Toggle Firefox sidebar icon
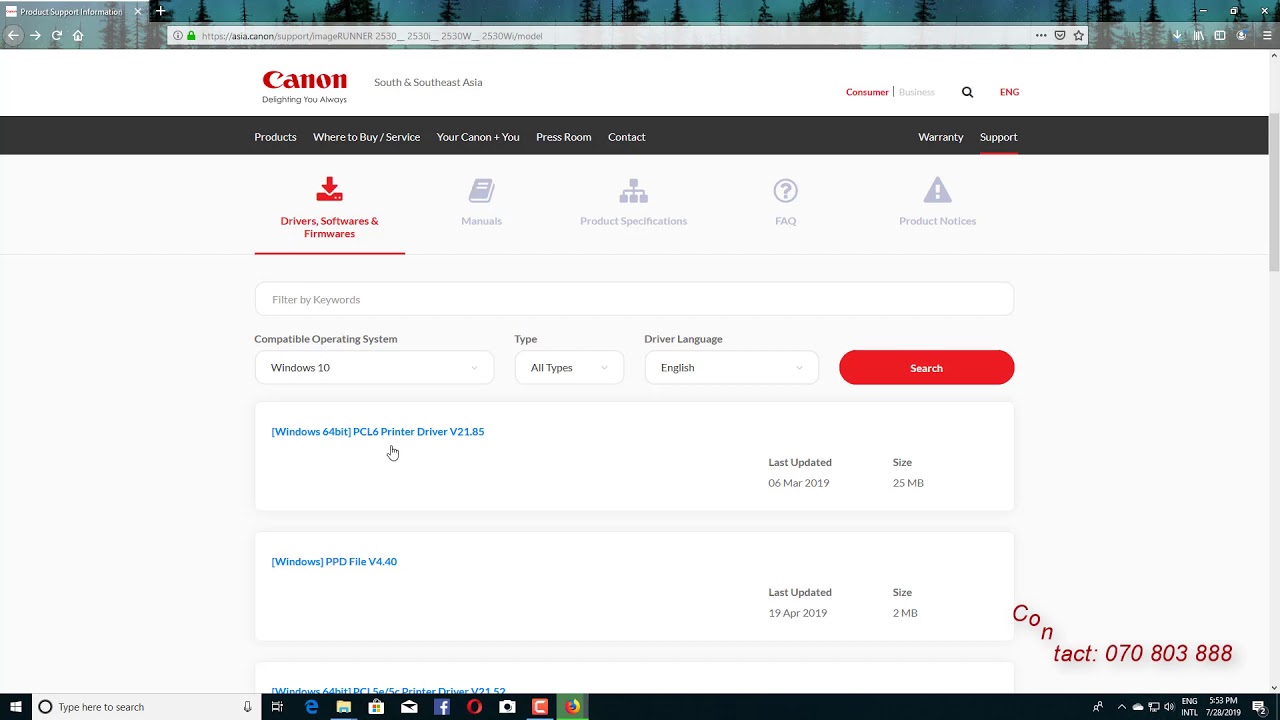Image resolution: width=1280 pixels, height=720 pixels. click(x=1220, y=35)
